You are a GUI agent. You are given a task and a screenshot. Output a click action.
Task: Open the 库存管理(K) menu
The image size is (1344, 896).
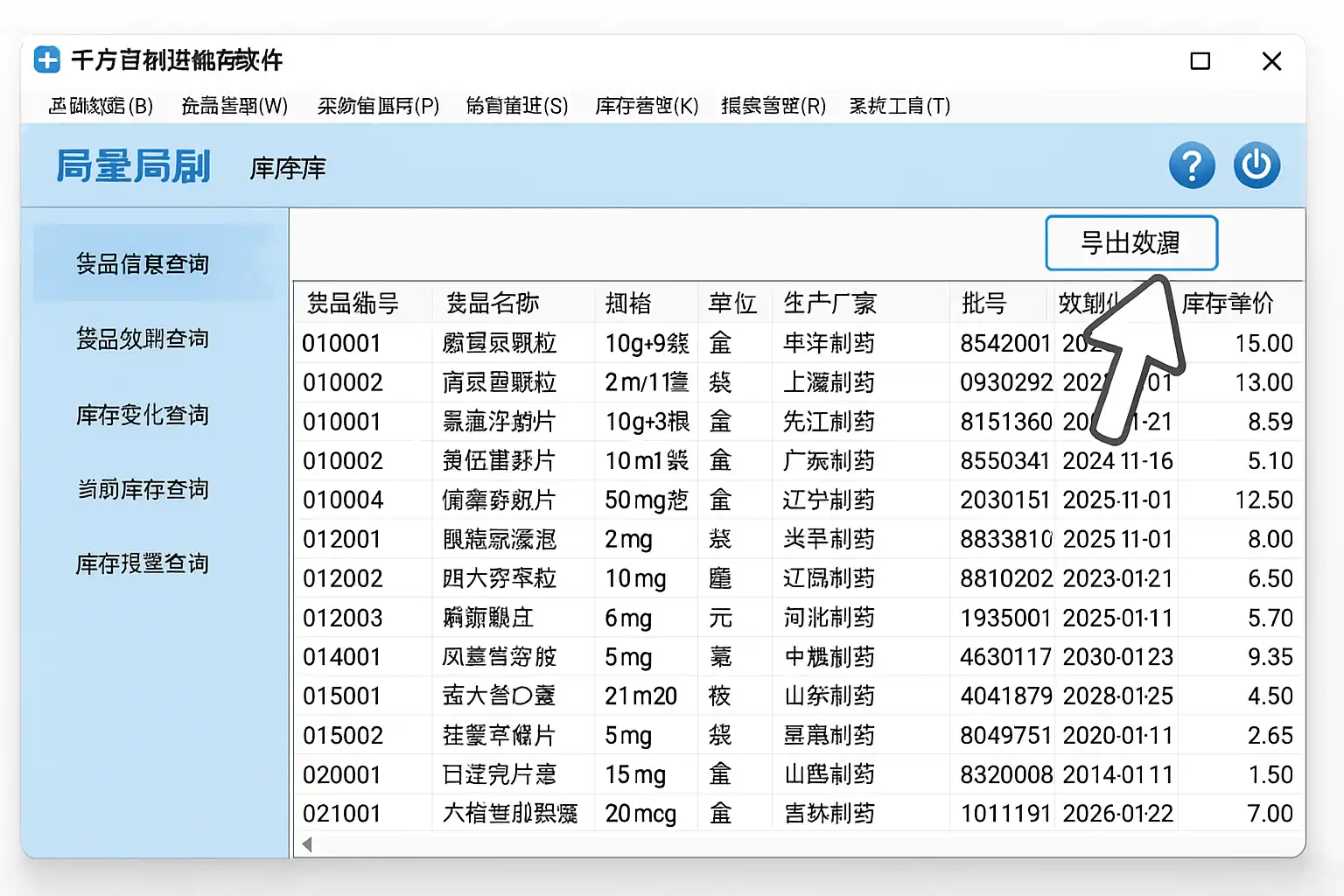[x=647, y=106]
